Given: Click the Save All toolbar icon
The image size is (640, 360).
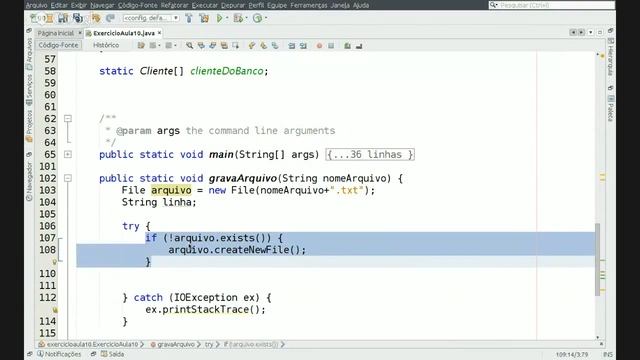Looking at the screenshot, I should [x=78, y=18].
